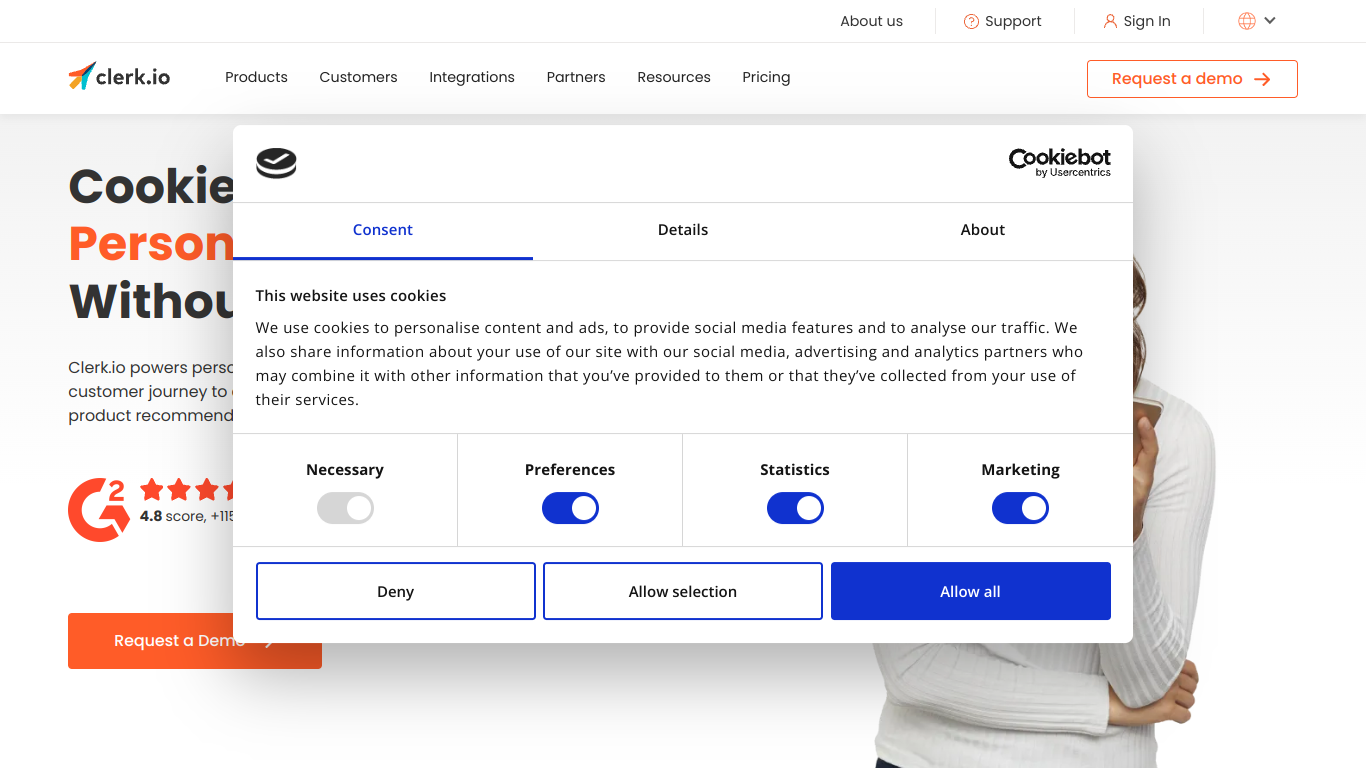Open the Products menu

point(256,77)
